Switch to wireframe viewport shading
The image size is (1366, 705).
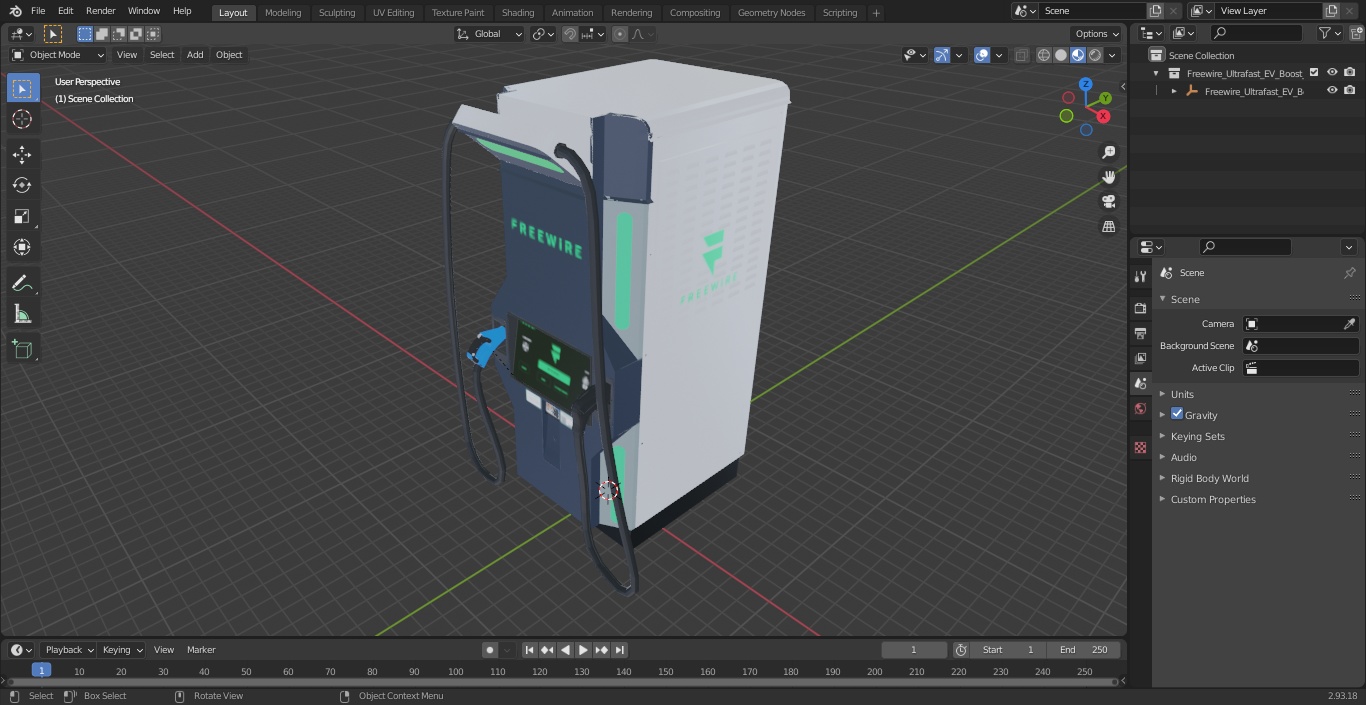pyautogui.click(x=1043, y=55)
